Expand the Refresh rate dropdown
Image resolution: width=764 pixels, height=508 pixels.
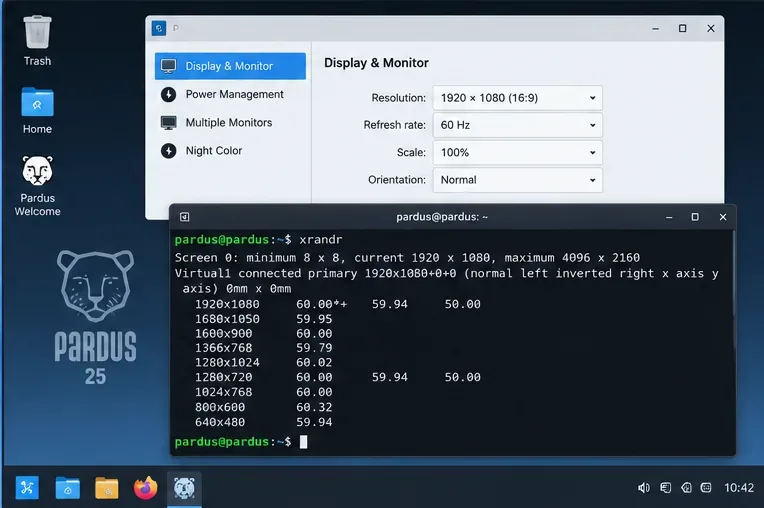[517, 125]
